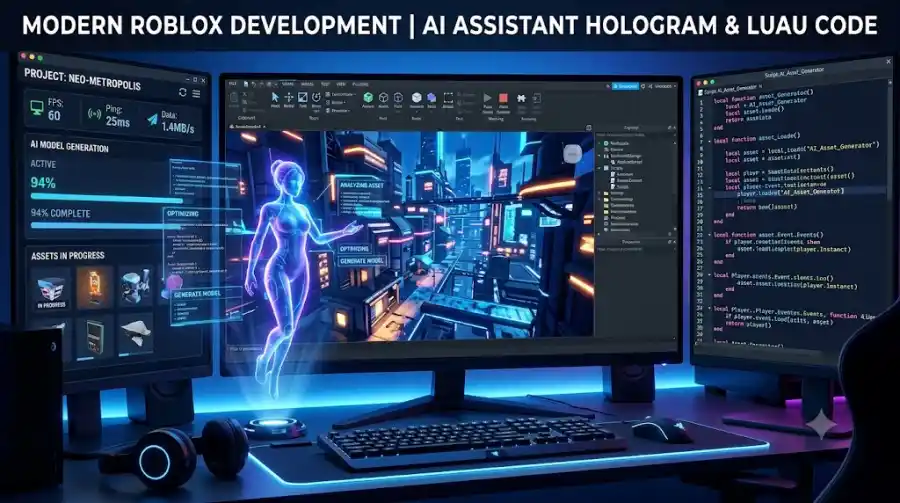Image resolution: width=900 pixels, height=503 pixels.
Task: Click the Properties filter input field
Action: point(635,249)
